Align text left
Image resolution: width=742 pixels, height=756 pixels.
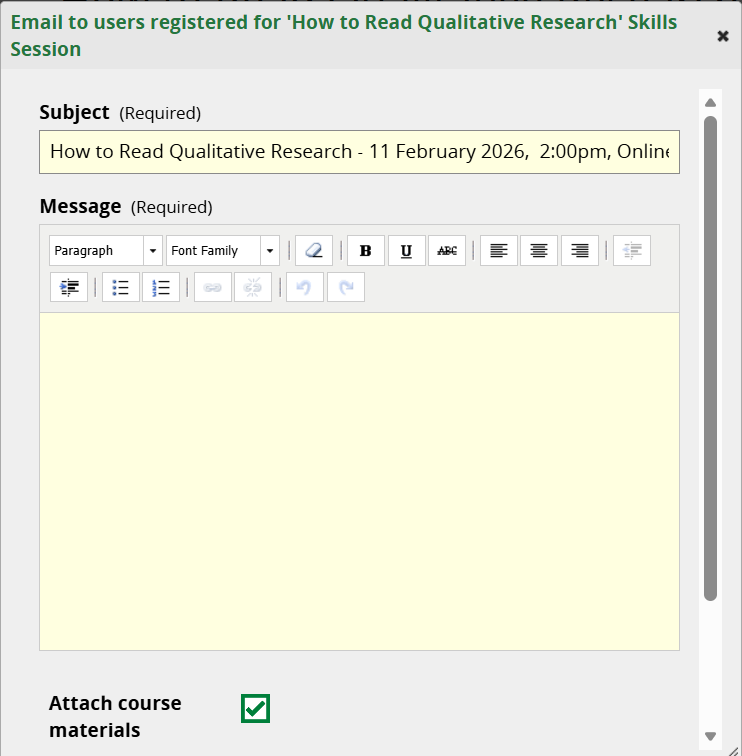(499, 251)
